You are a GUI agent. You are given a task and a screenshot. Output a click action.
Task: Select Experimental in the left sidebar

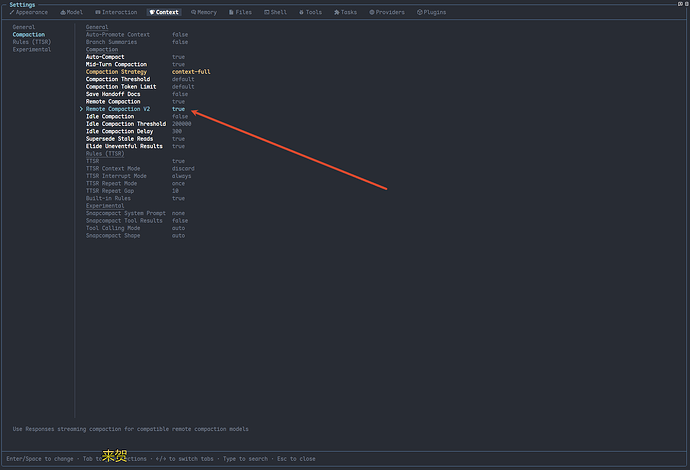[x=32, y=50]
